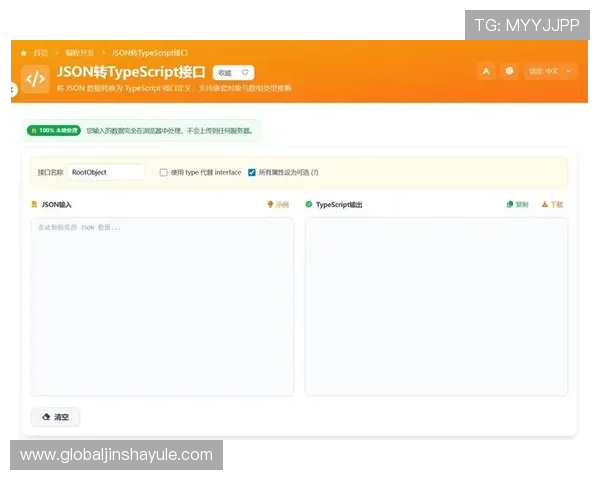This screenshot has width=600, height=480.
Task: Click the code brackets logo icon
Action: (35, 78)
